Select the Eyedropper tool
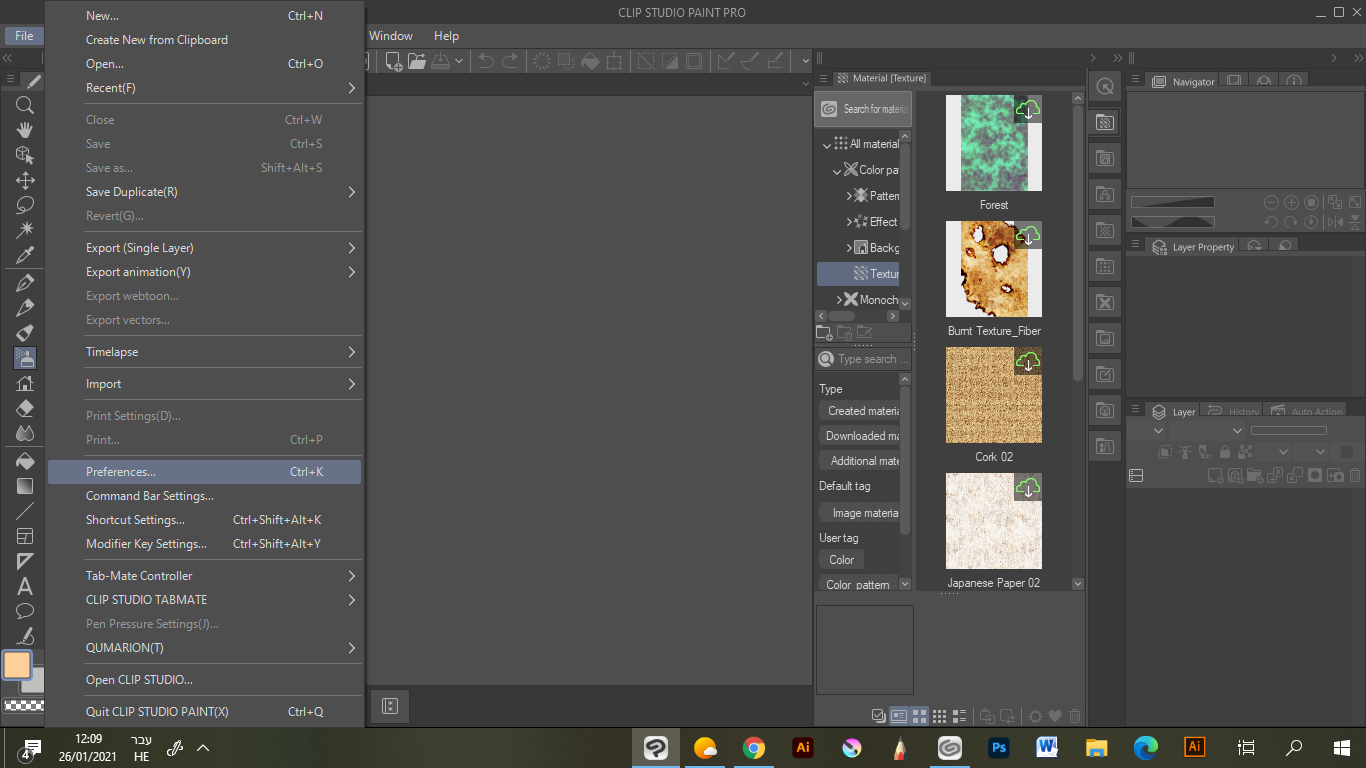Screen dimensions: 1366x768 (25, 255)
